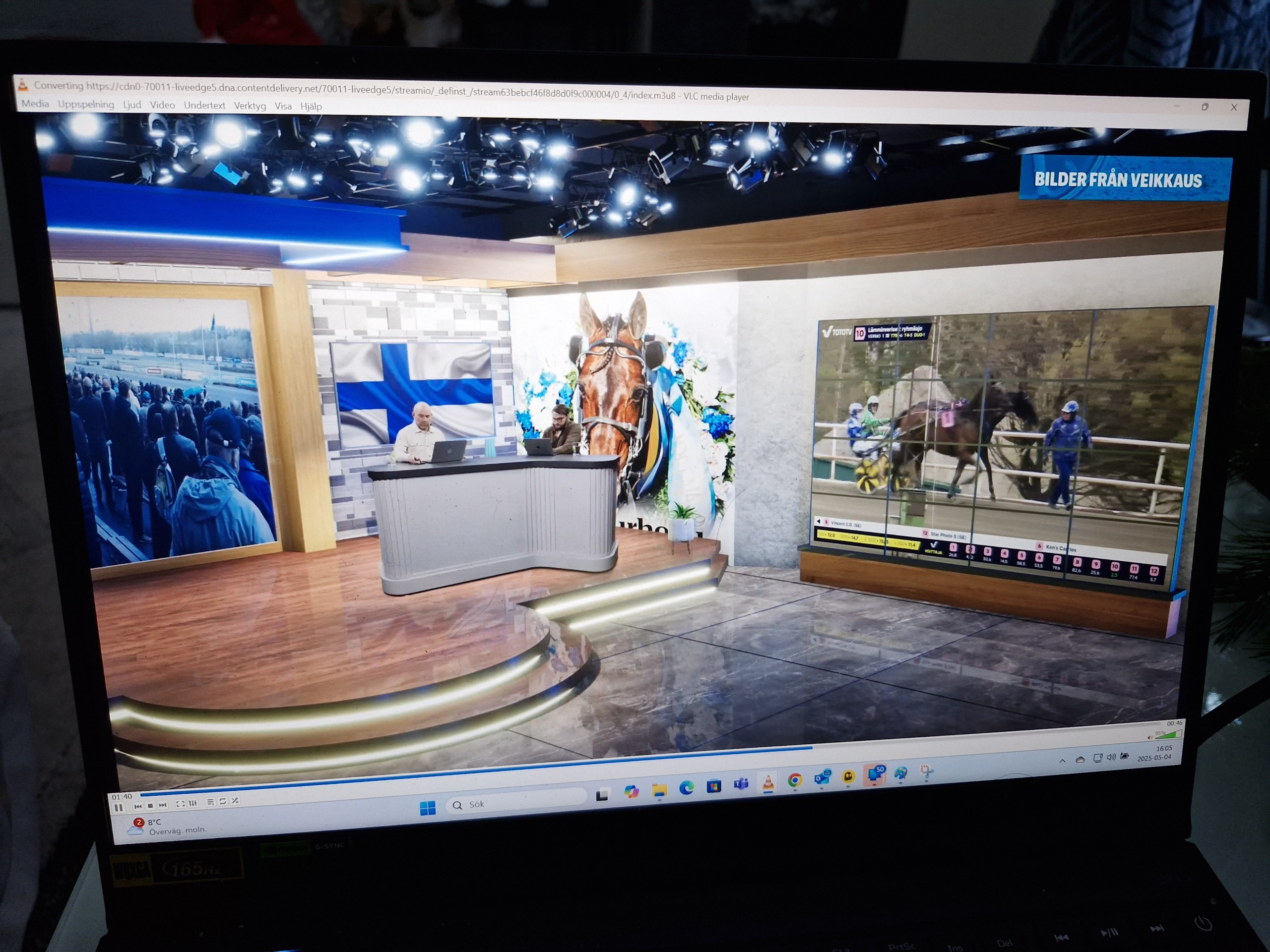This screenshot has height=952, width=1270.
Task: Show the VLC playlist
Action: pos(210,802)
